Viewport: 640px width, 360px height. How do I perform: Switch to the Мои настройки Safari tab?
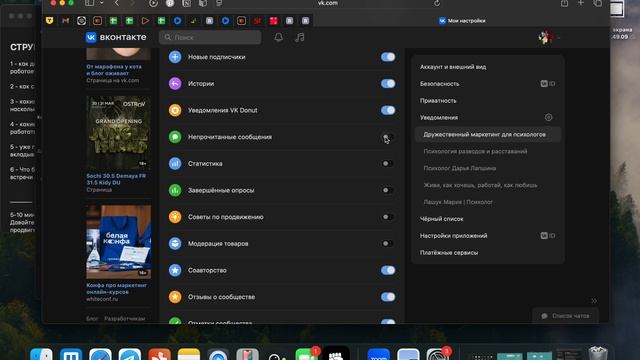462,20
